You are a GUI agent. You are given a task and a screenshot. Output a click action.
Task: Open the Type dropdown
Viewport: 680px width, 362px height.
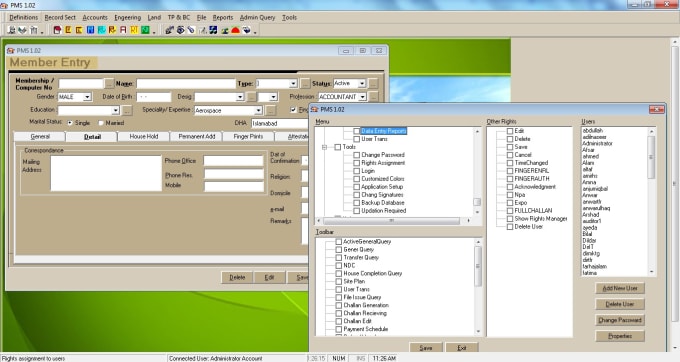click(x=293, y=83)
